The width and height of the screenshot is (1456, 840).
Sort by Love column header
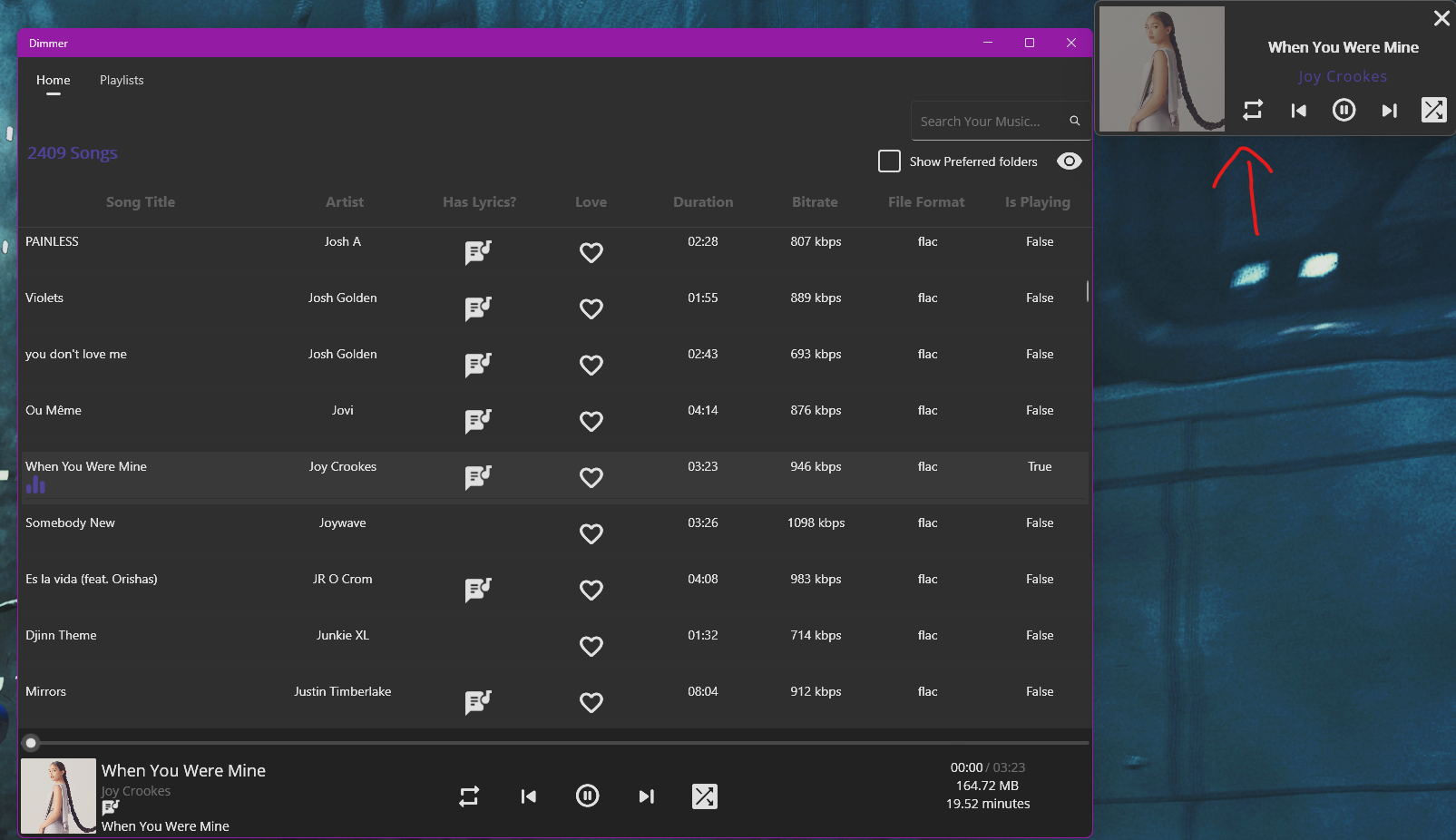tap(591, 202)
